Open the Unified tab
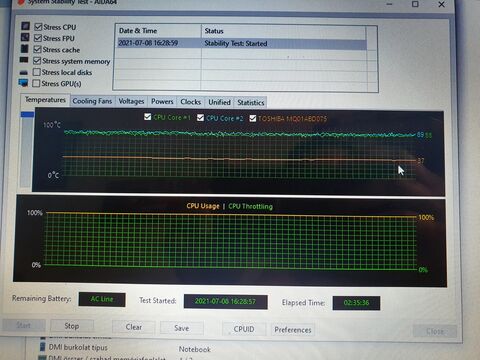This screenshot has width=480, height=360. [219, 102]
